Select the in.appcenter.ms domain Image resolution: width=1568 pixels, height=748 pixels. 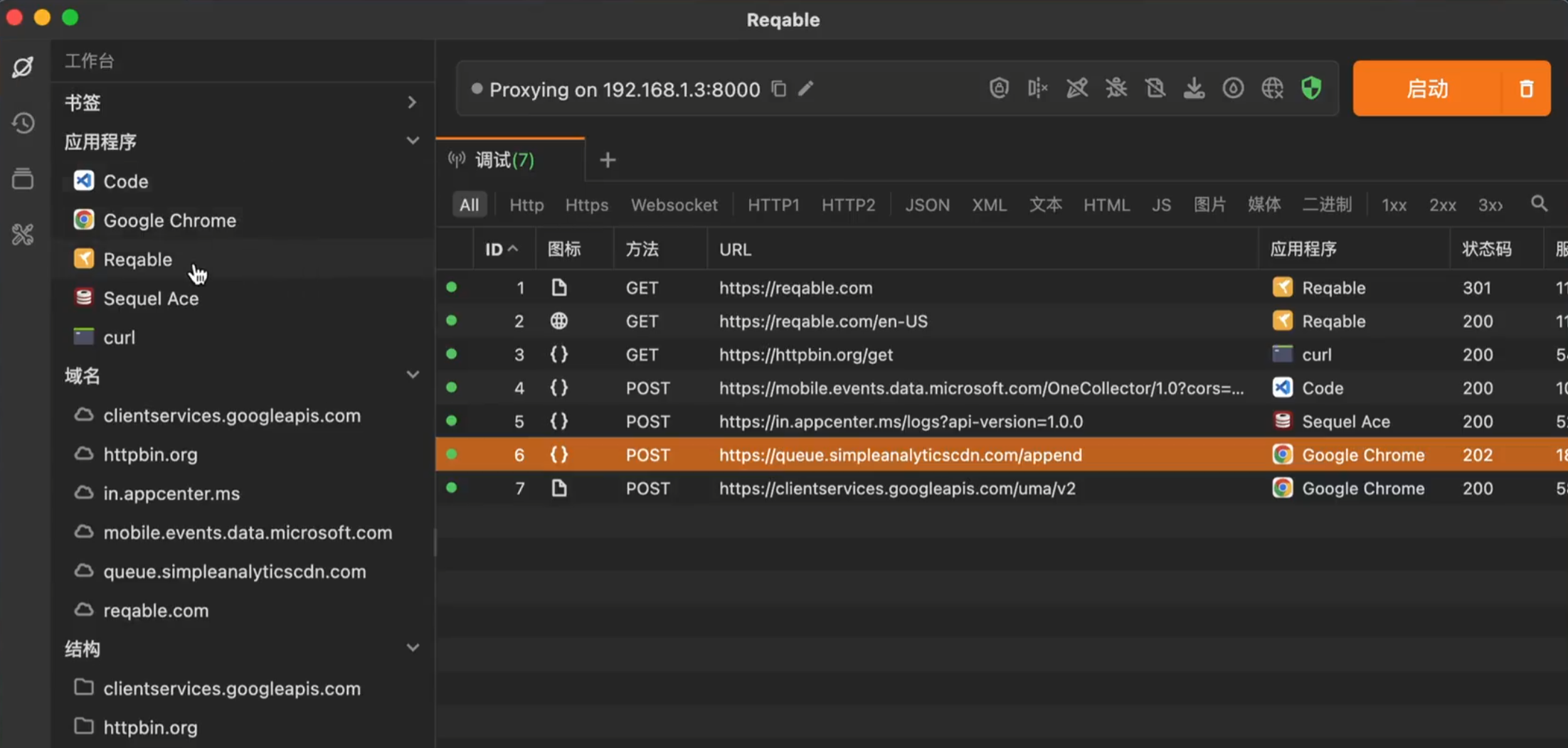click(x=242, y=493)
